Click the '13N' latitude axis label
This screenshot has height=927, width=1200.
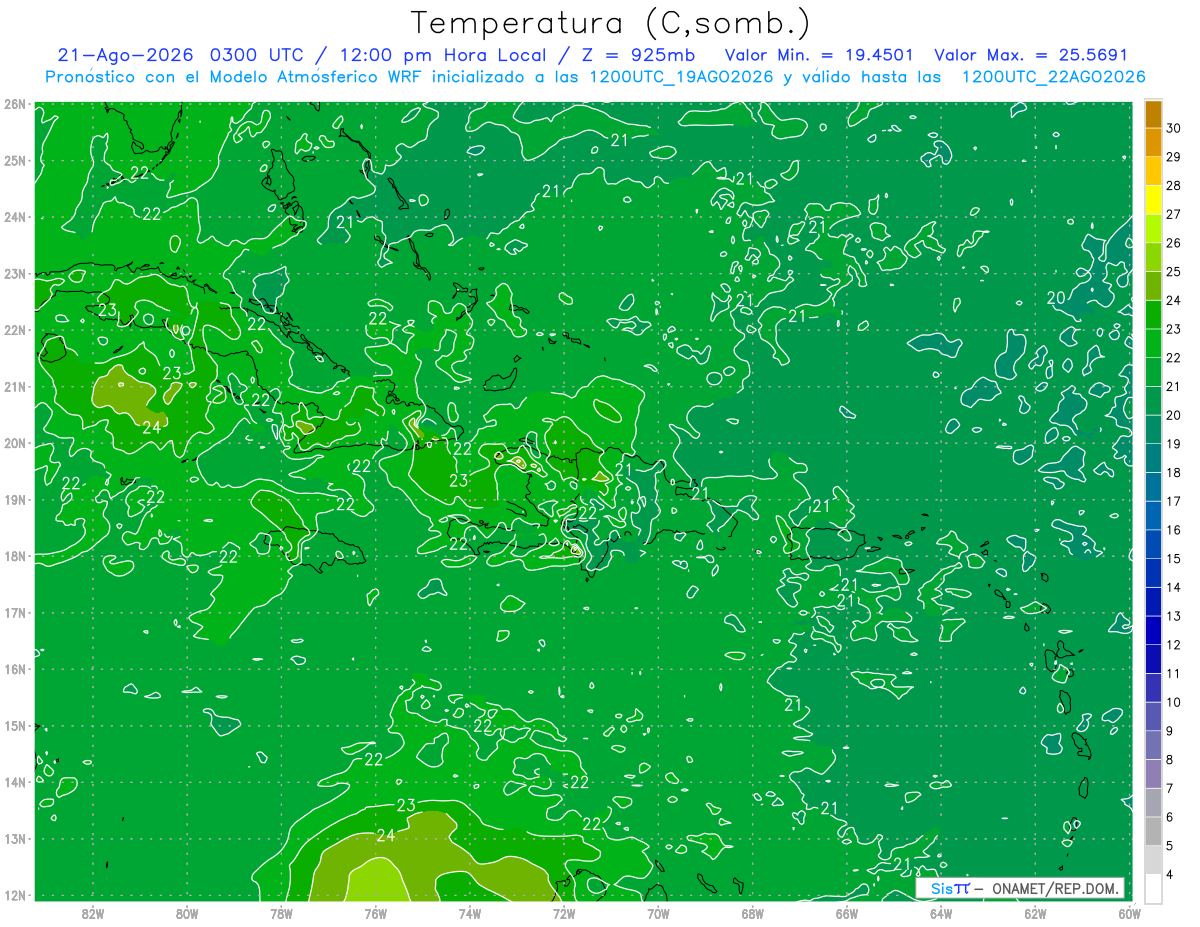point(14,839)
